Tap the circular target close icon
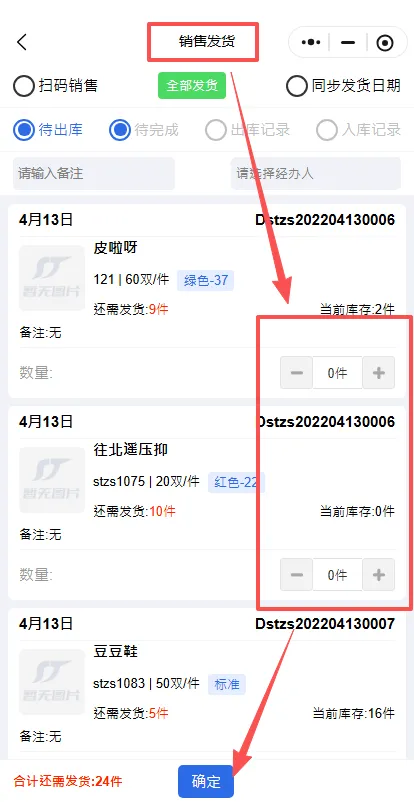The image size is (414, 802). (385, 43)
